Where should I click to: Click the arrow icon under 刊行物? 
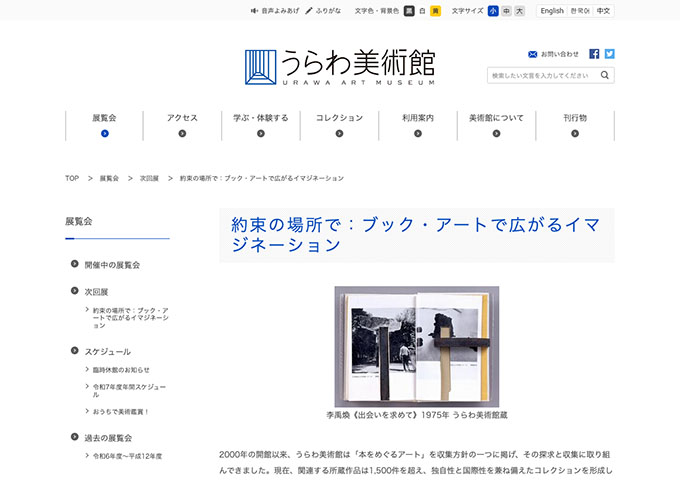[575, 134]
